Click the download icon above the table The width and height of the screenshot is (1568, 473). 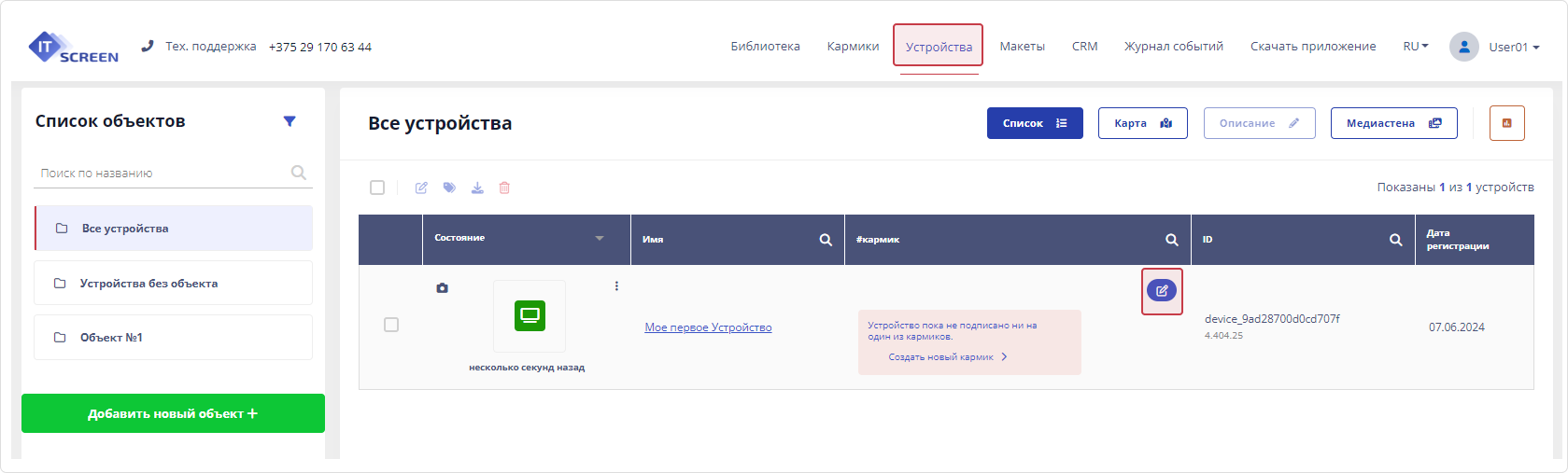(x=477, y=188)
